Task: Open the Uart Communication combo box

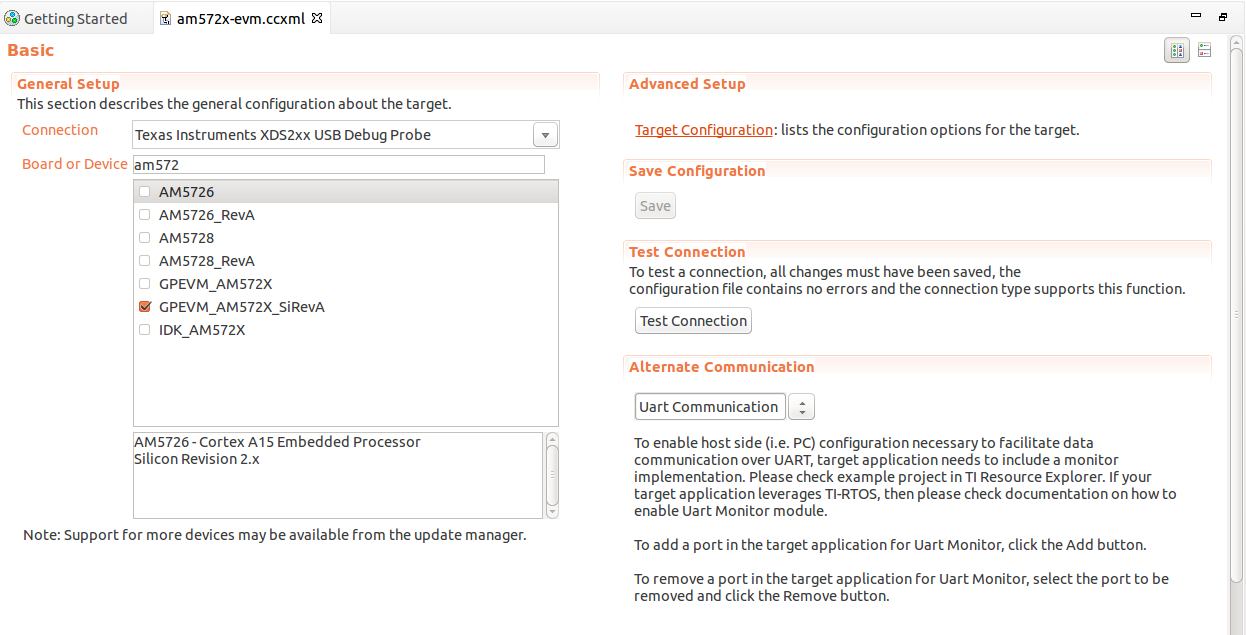Action: 709,407
